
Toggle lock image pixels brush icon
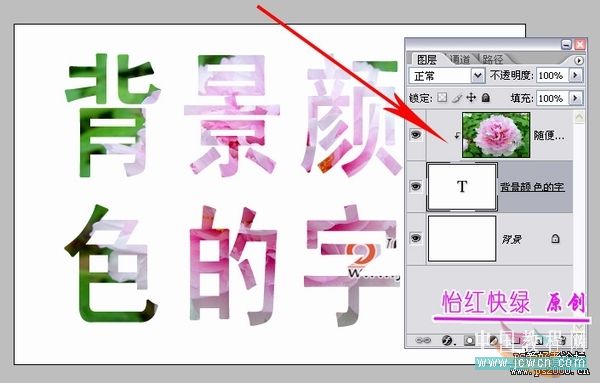(457, 98)
